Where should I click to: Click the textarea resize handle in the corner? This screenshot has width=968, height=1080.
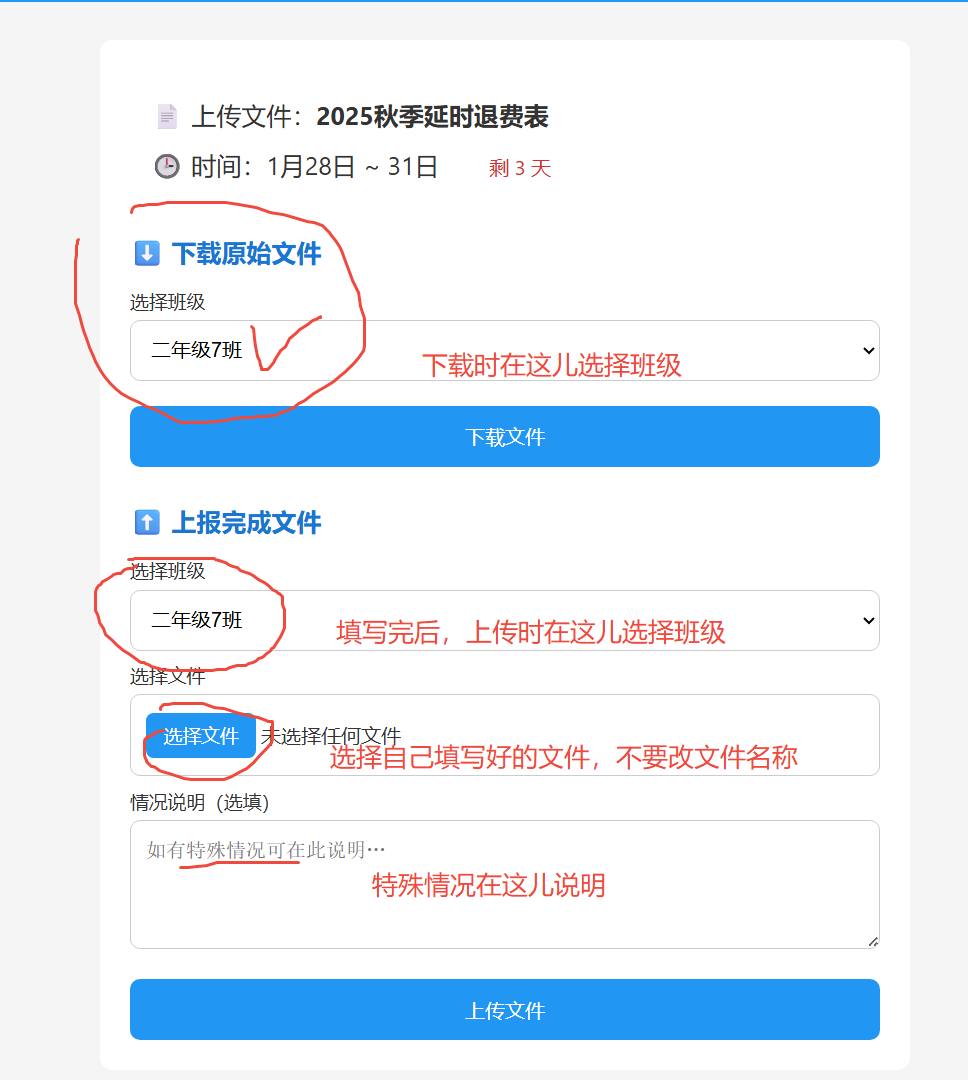point(873,942)
